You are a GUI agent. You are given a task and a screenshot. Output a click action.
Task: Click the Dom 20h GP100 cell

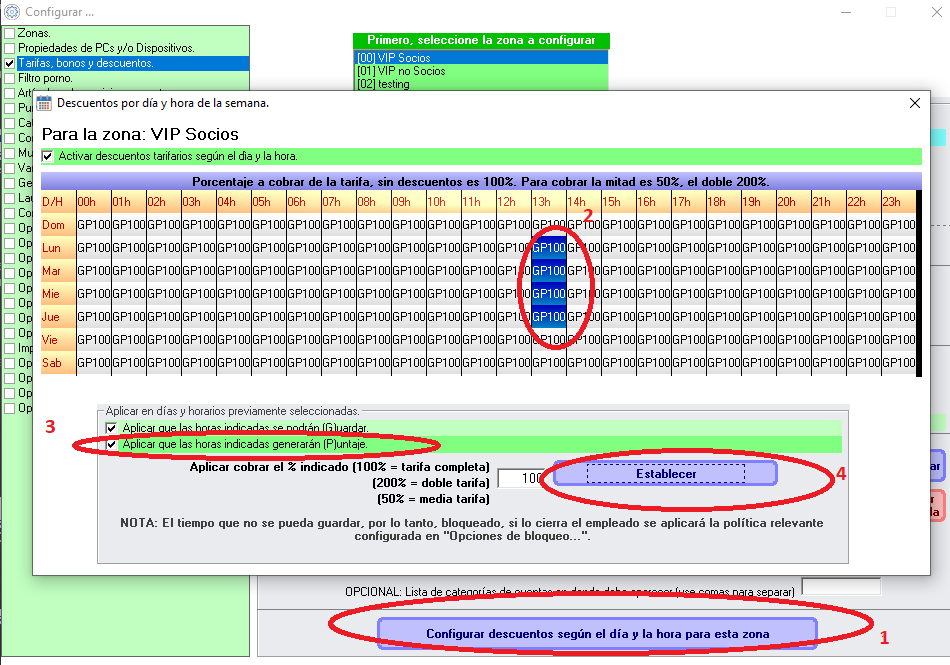(x=794, y=225)
